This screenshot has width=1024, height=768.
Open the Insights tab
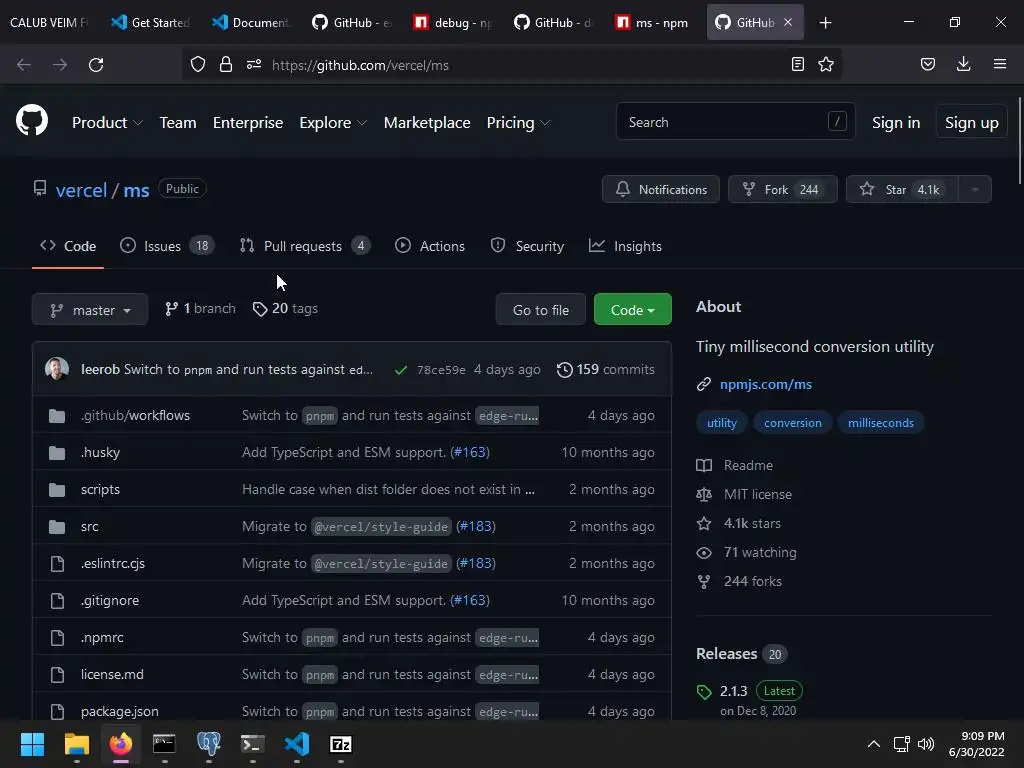tap(625, 246)
